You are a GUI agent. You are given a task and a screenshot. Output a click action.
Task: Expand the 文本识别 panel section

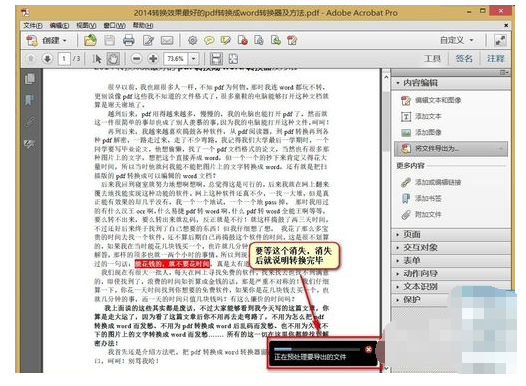point(451,287)
